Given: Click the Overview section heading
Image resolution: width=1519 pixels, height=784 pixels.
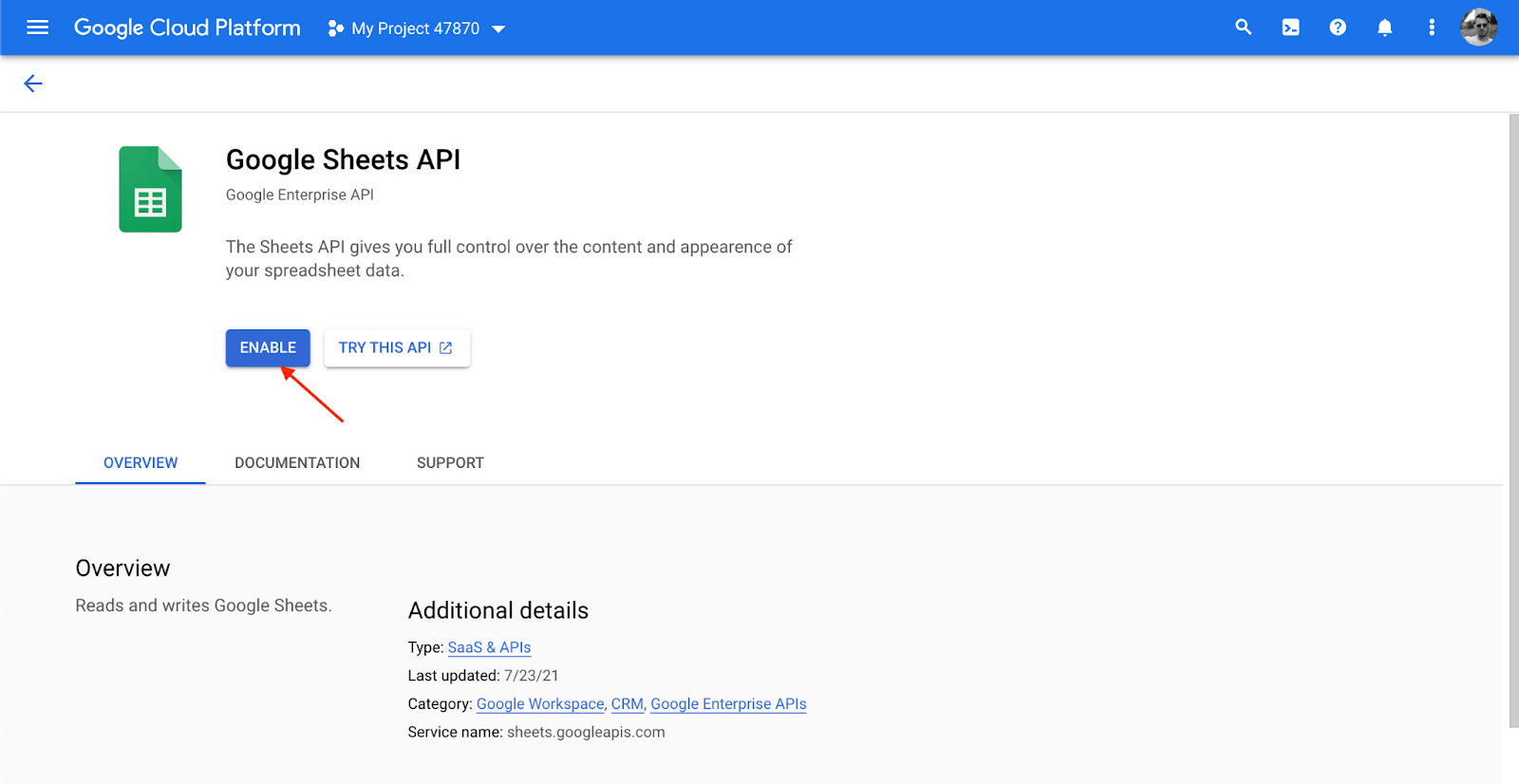Looking at the screenshot, I should tap(122, 569).
